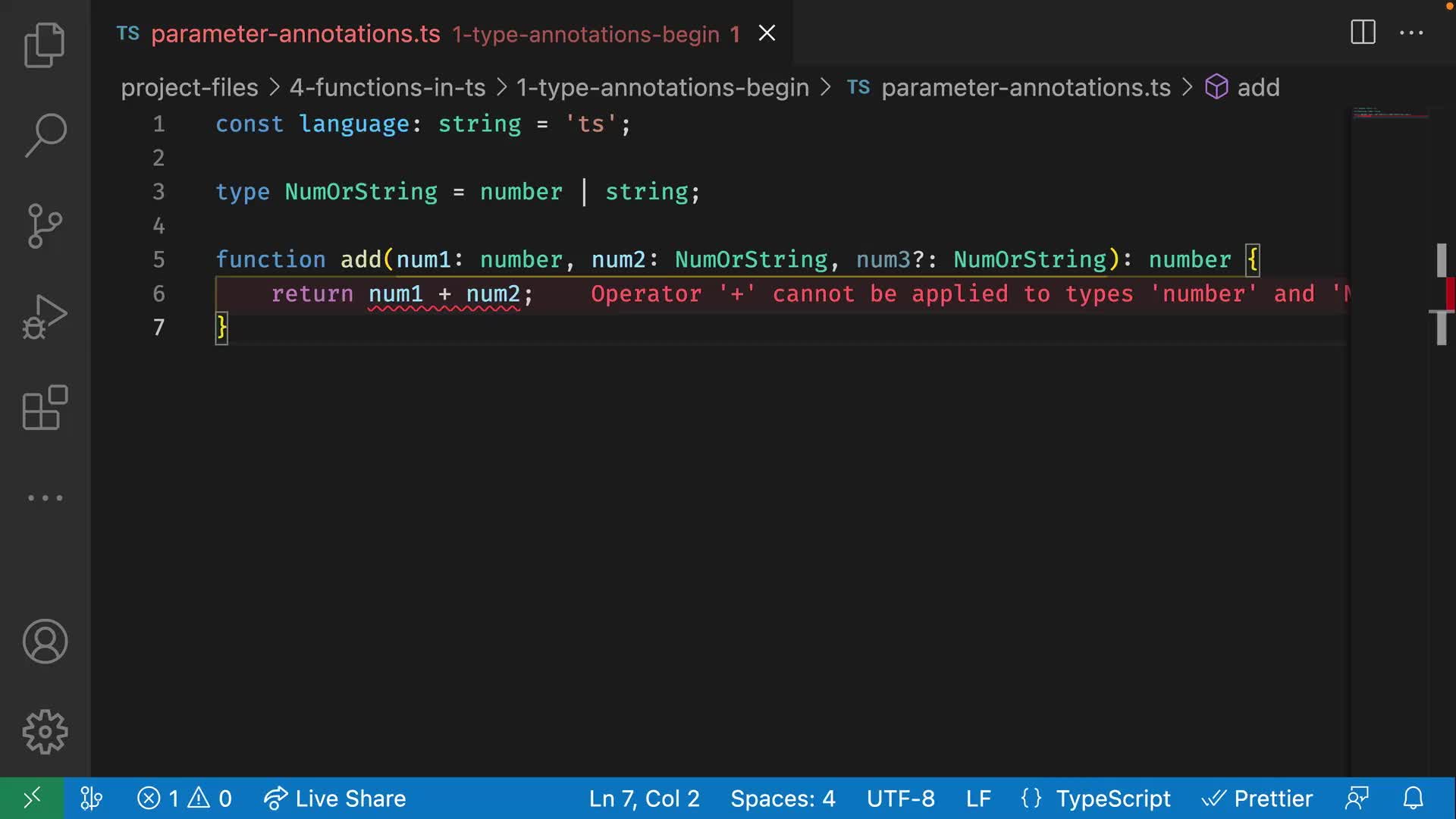Open the Extensions view
This screenshot has width=1456, height=819.
click(43, 408)
